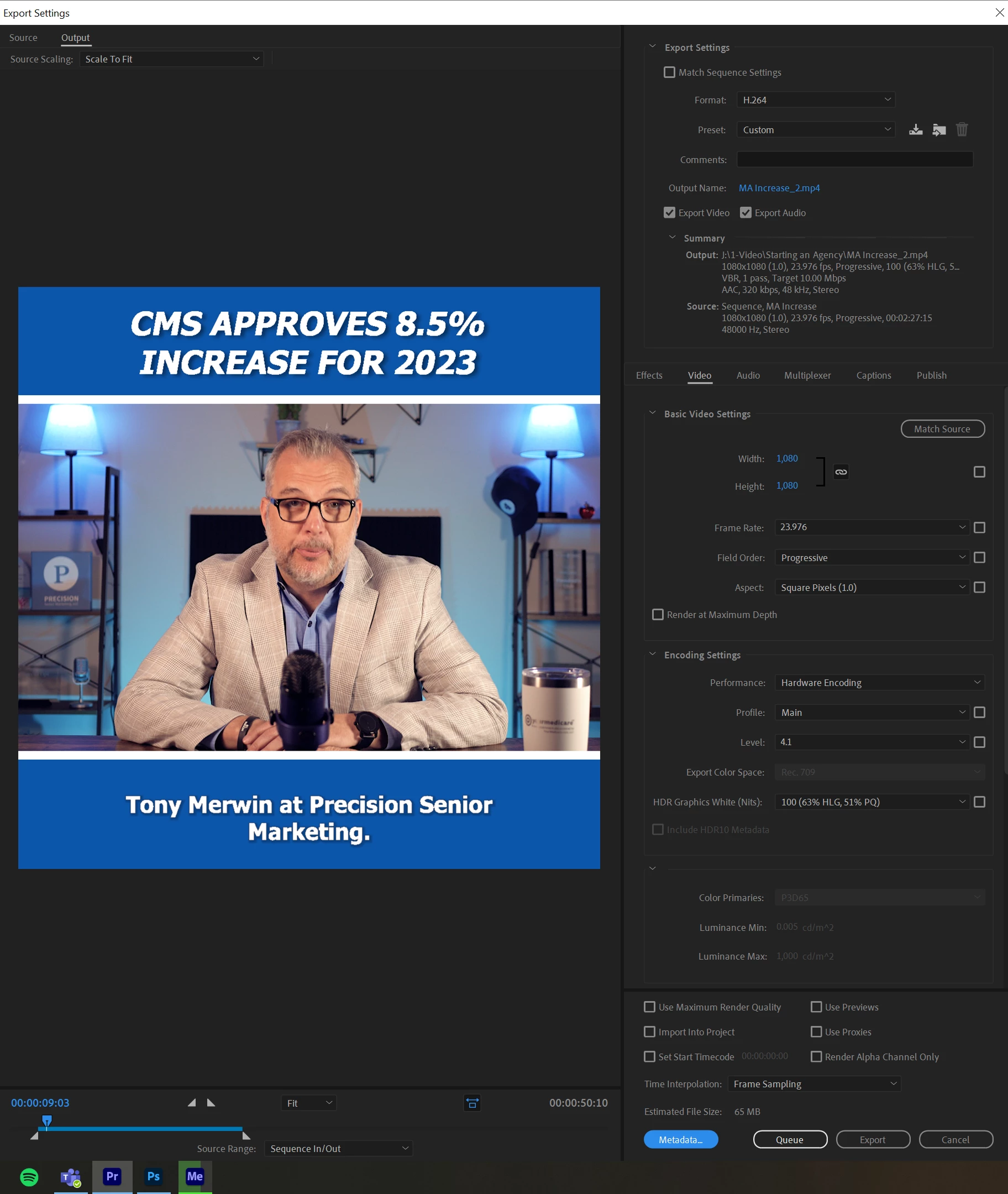Toggle match source checkbox for HDR Graphics White

click(x=979, y=802)
